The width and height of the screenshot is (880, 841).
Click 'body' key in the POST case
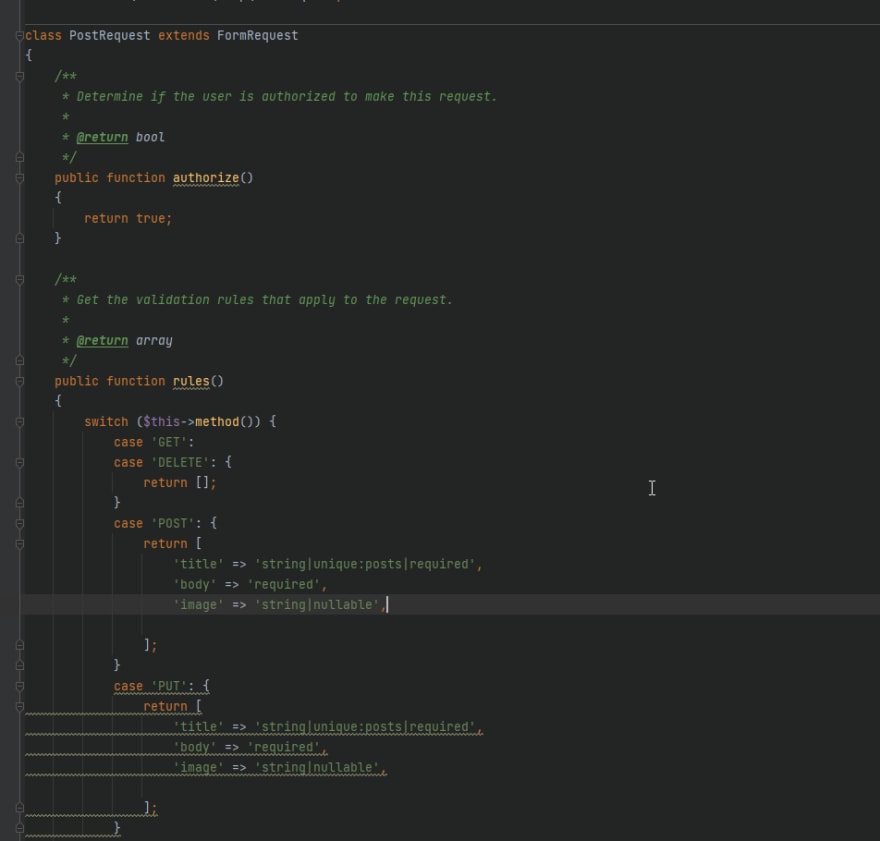click(x=194, y=584)
